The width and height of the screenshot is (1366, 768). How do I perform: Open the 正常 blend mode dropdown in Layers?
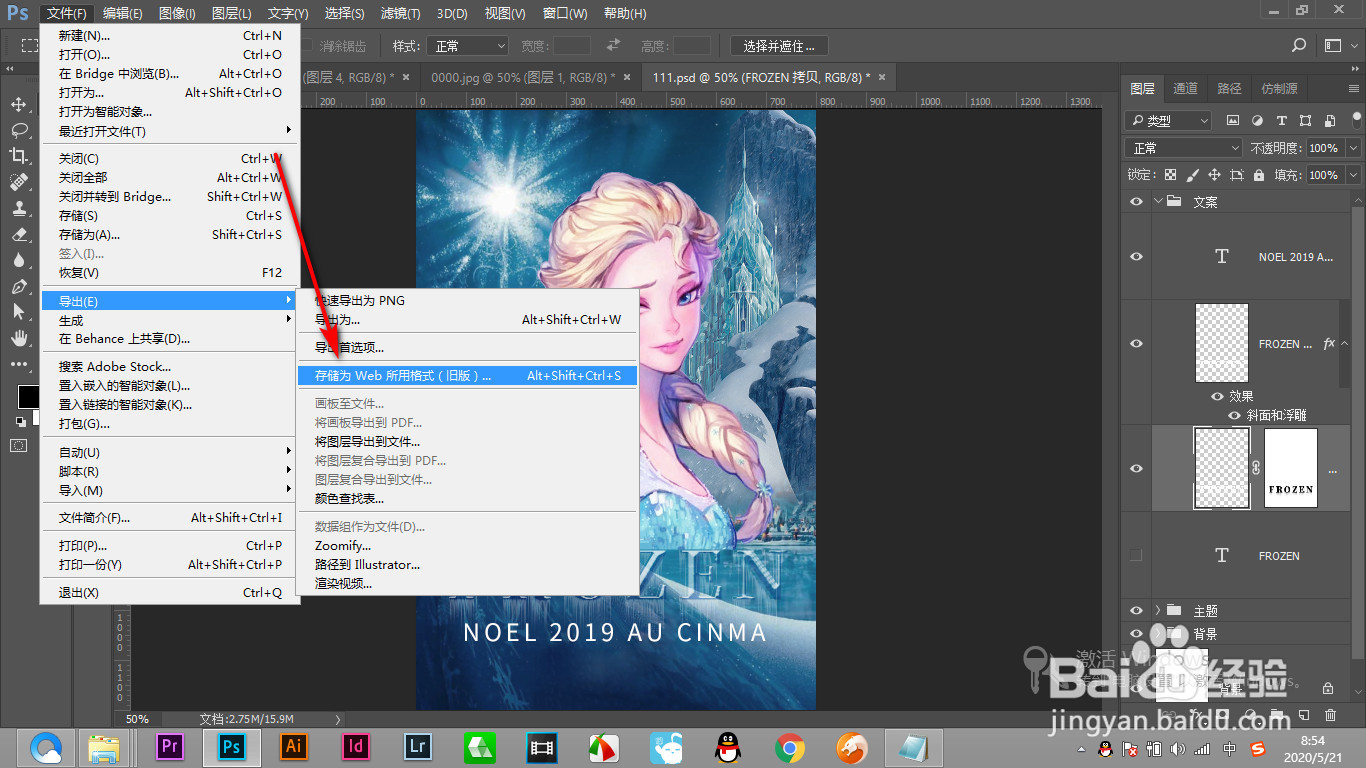1185,148
